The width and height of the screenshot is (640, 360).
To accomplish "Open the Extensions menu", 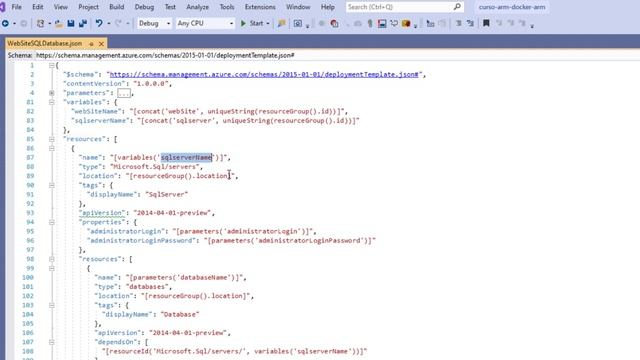I will pos(260,7).
